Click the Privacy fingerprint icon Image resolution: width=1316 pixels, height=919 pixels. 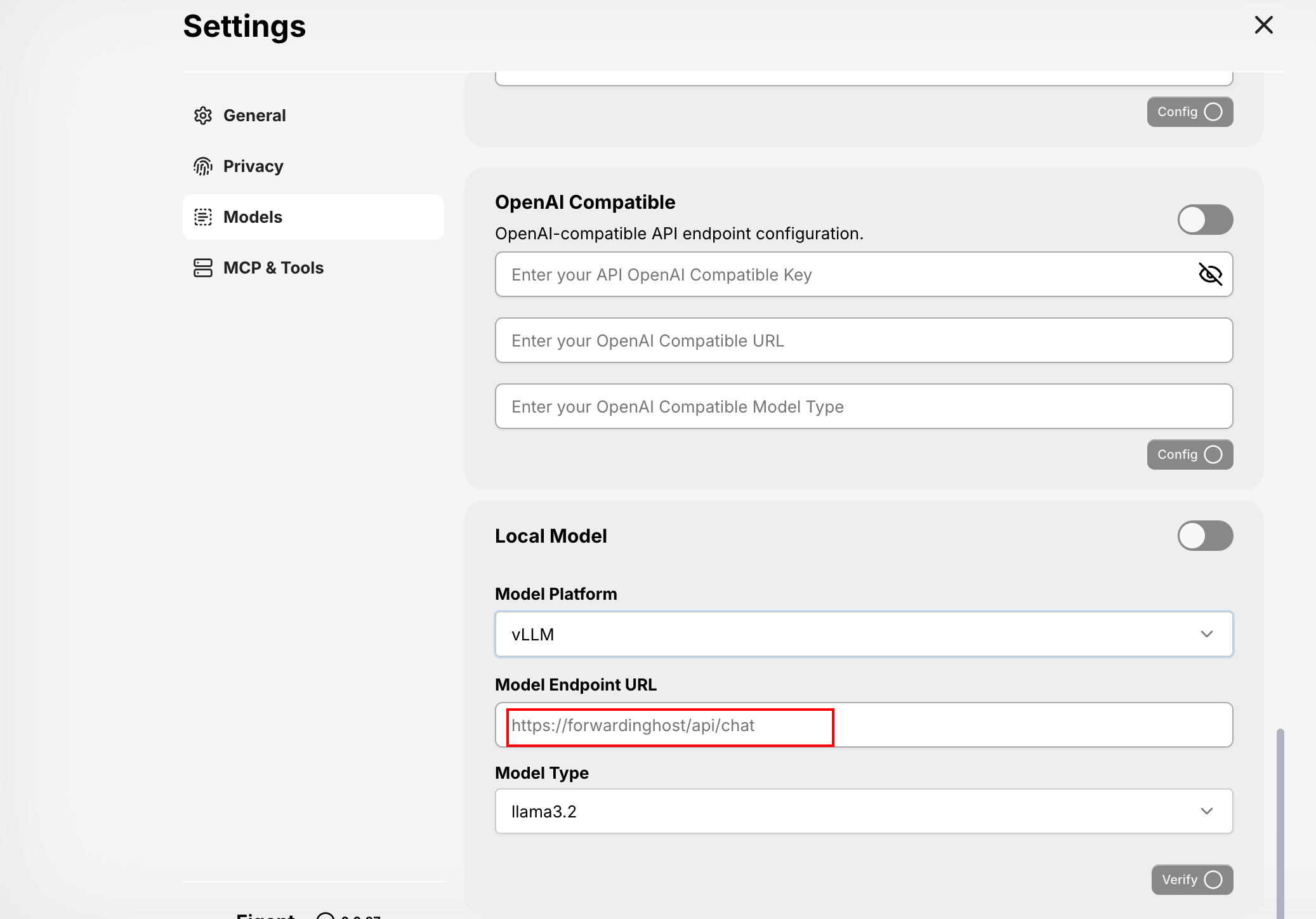coord(203,166)
